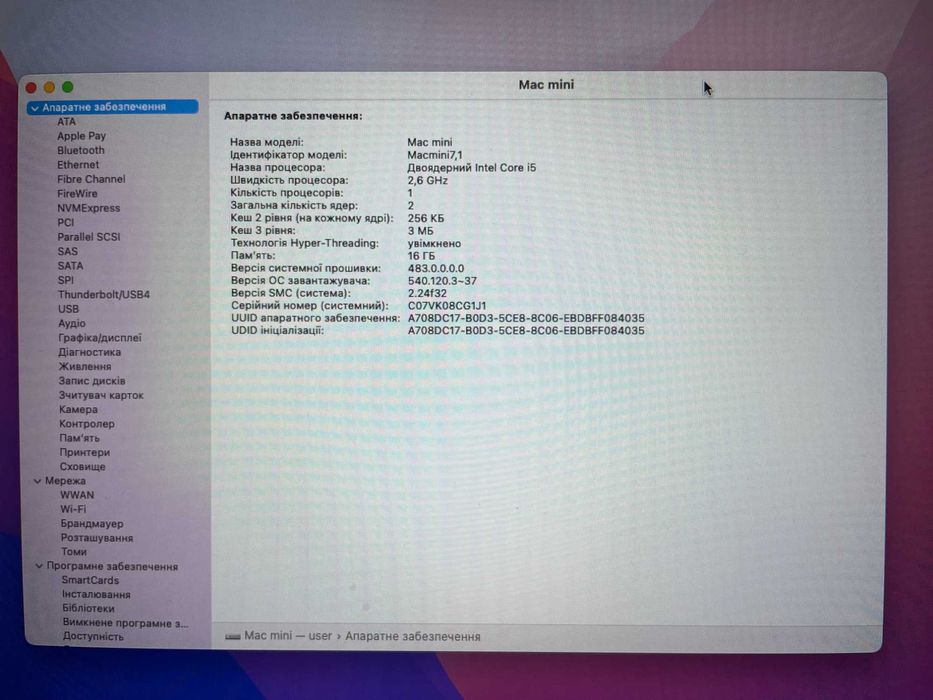Open Запис дисків in the sidebar
The height and width of the screenshot is (700, 933).
click(92, 381)
